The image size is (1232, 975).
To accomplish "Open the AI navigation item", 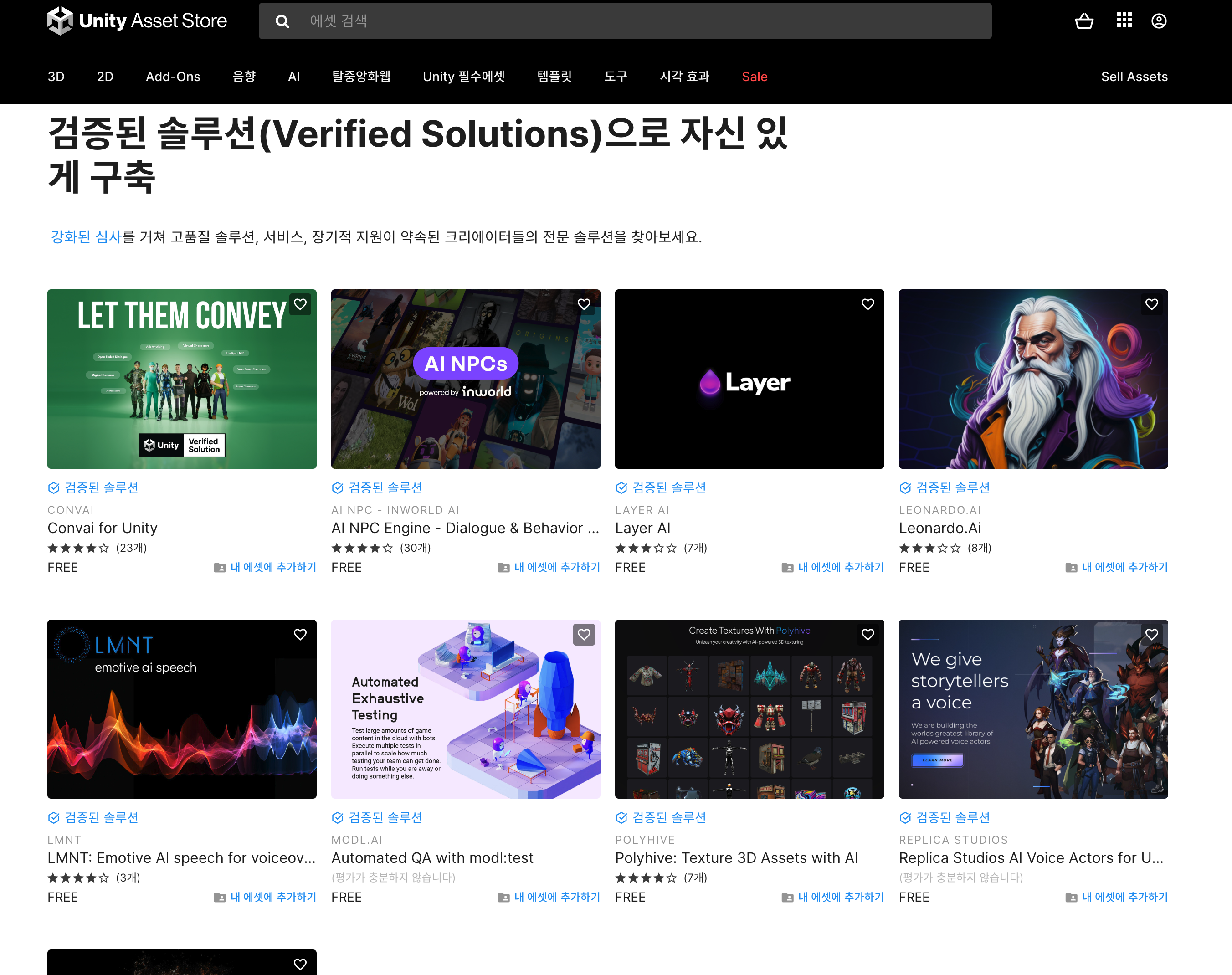I will [294, 77].
